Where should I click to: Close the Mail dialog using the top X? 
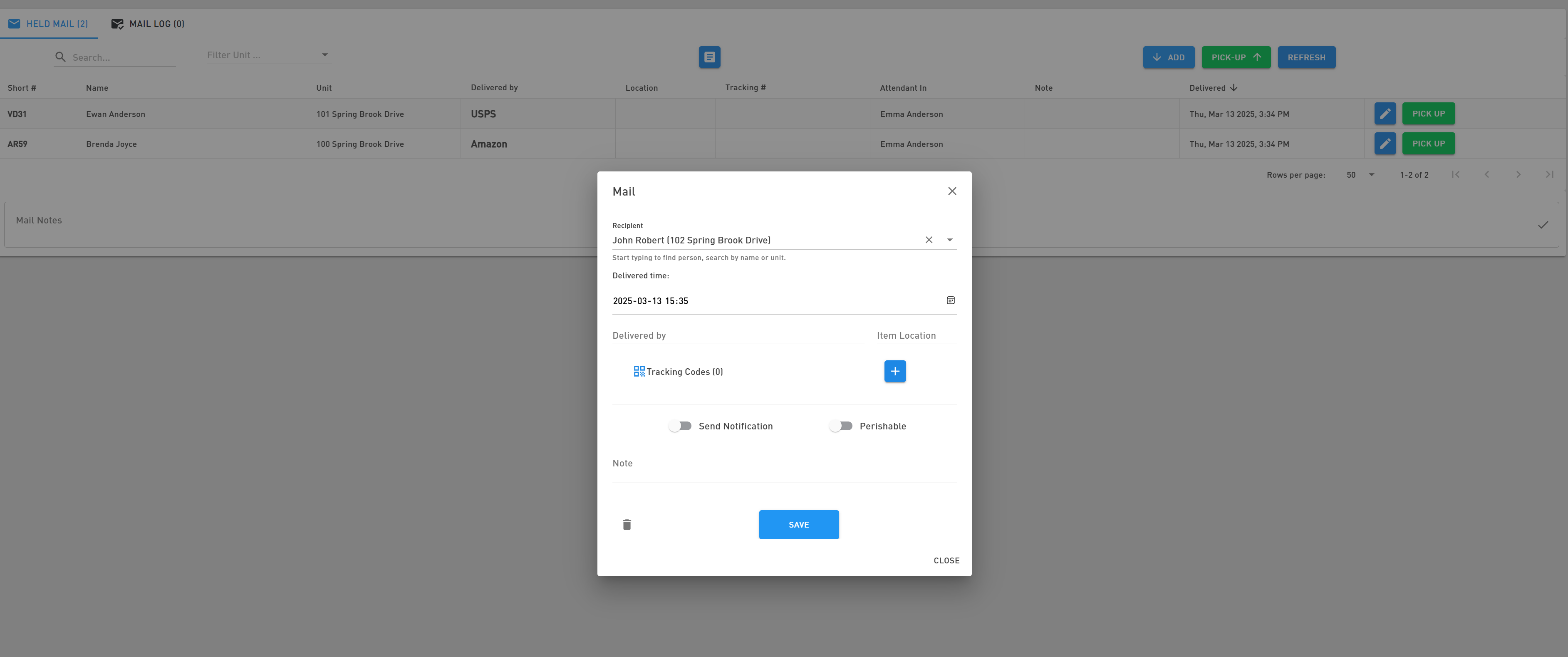point(952,191)
